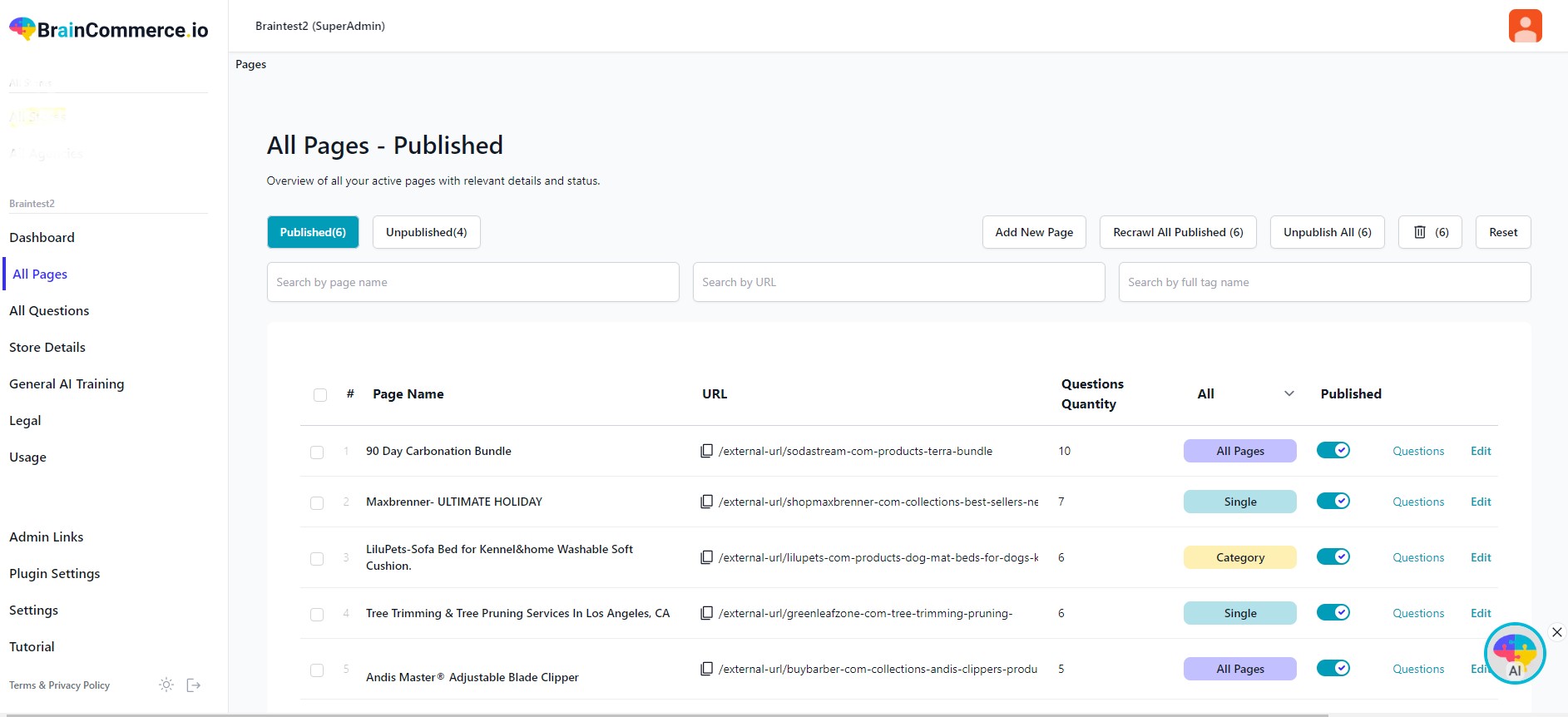This screenshot has width=1568, height=717.
Task: Click the Add New Page button
Action: [1034, 232]
